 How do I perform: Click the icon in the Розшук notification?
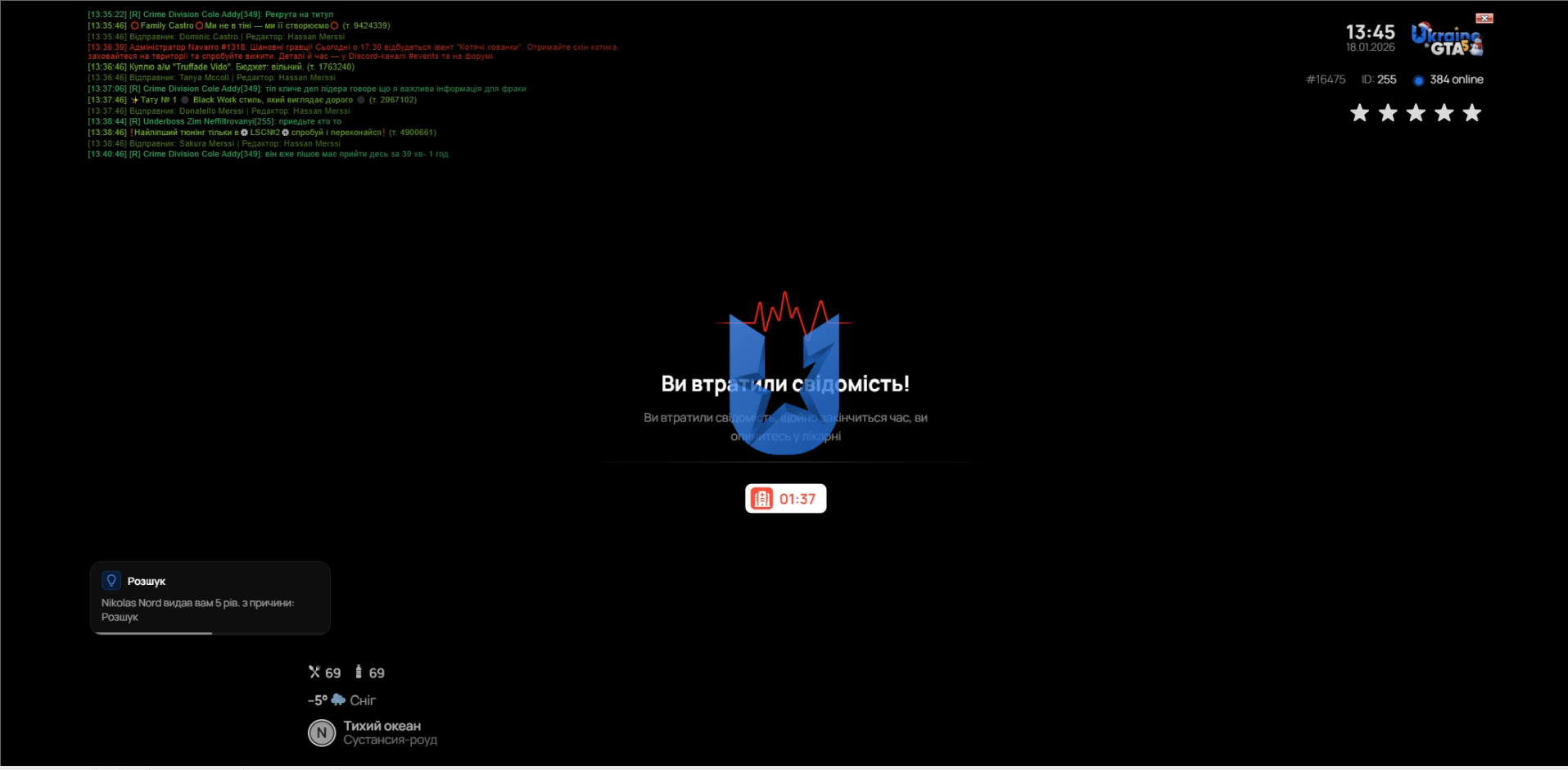tap(111, 581)
